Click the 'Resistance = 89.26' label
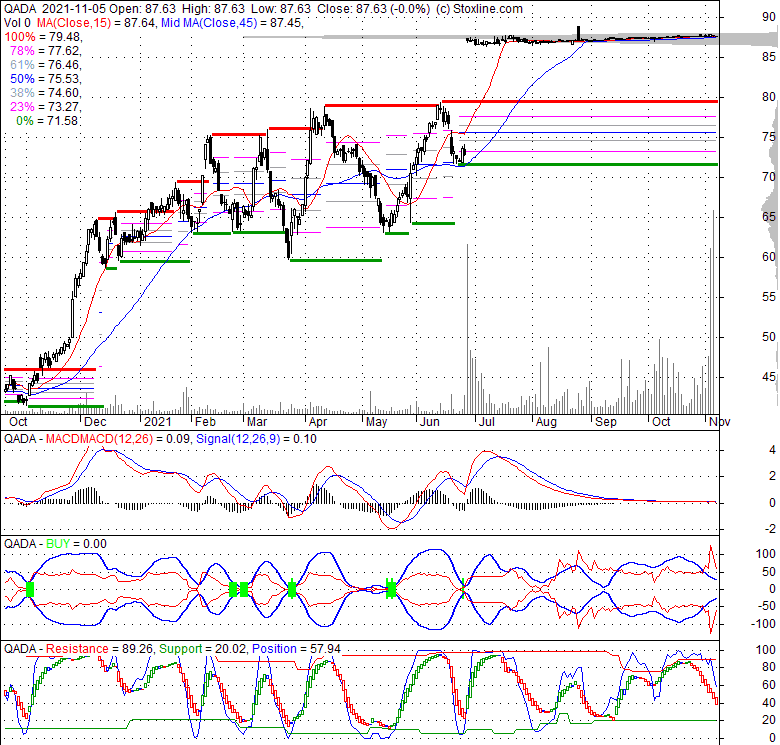The image size is (780, 745). (x=99, y=649)
